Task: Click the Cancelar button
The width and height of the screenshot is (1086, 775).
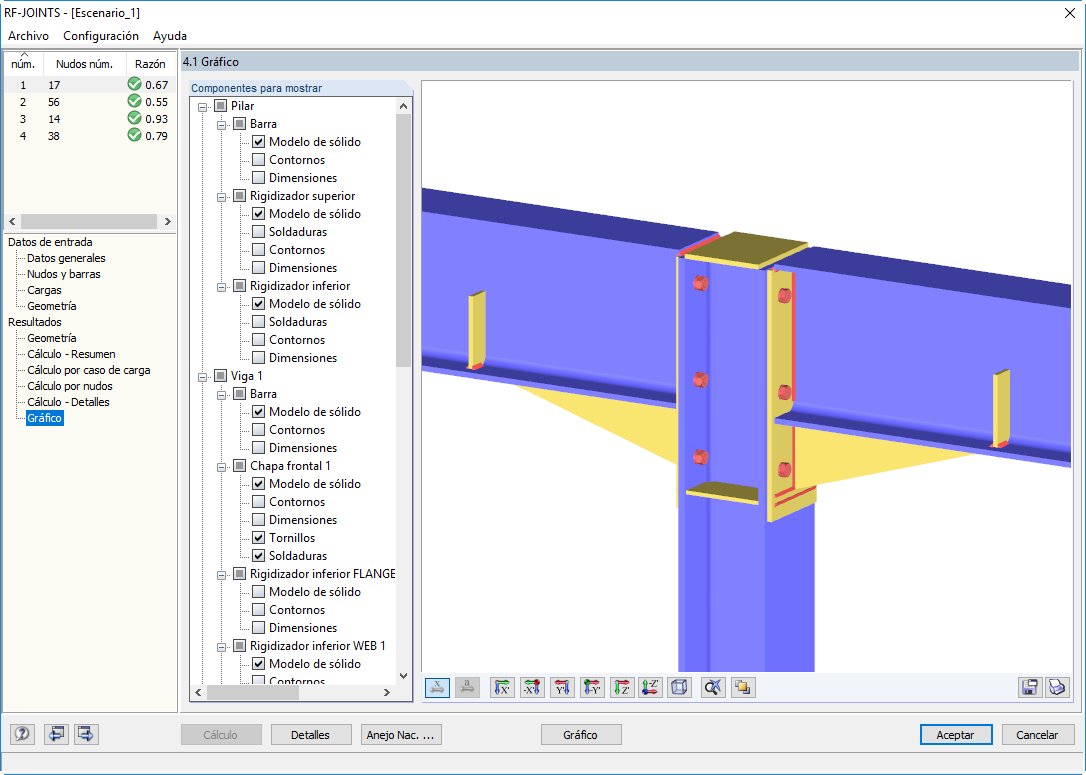Action: 1037,735
